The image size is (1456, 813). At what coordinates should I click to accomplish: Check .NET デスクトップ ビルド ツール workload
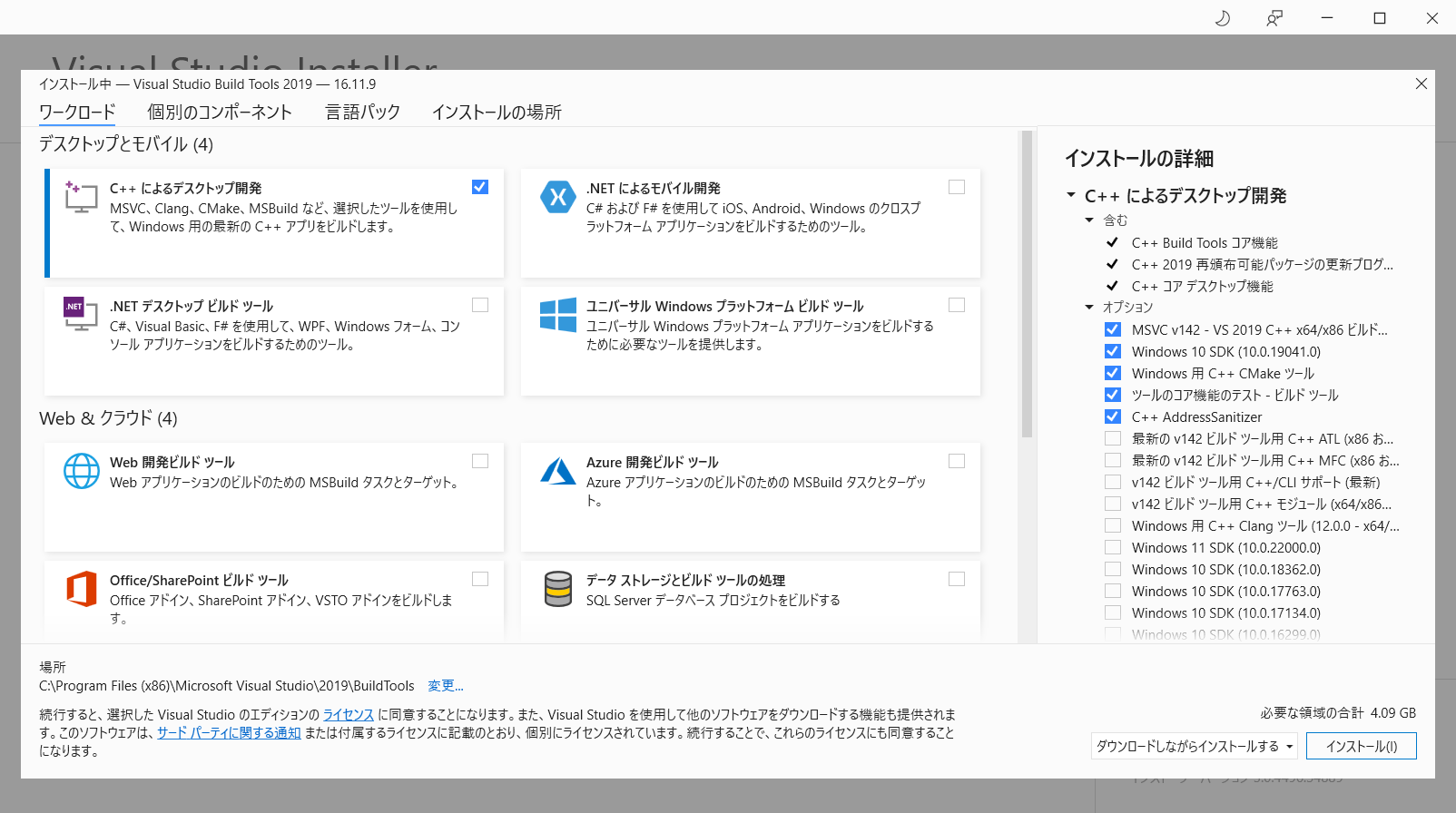tap(480, 305)
